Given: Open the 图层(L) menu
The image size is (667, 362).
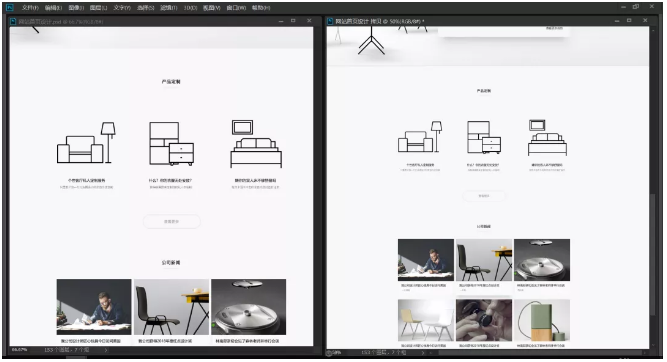Looking at the screenshot, I should pos(98,8).
